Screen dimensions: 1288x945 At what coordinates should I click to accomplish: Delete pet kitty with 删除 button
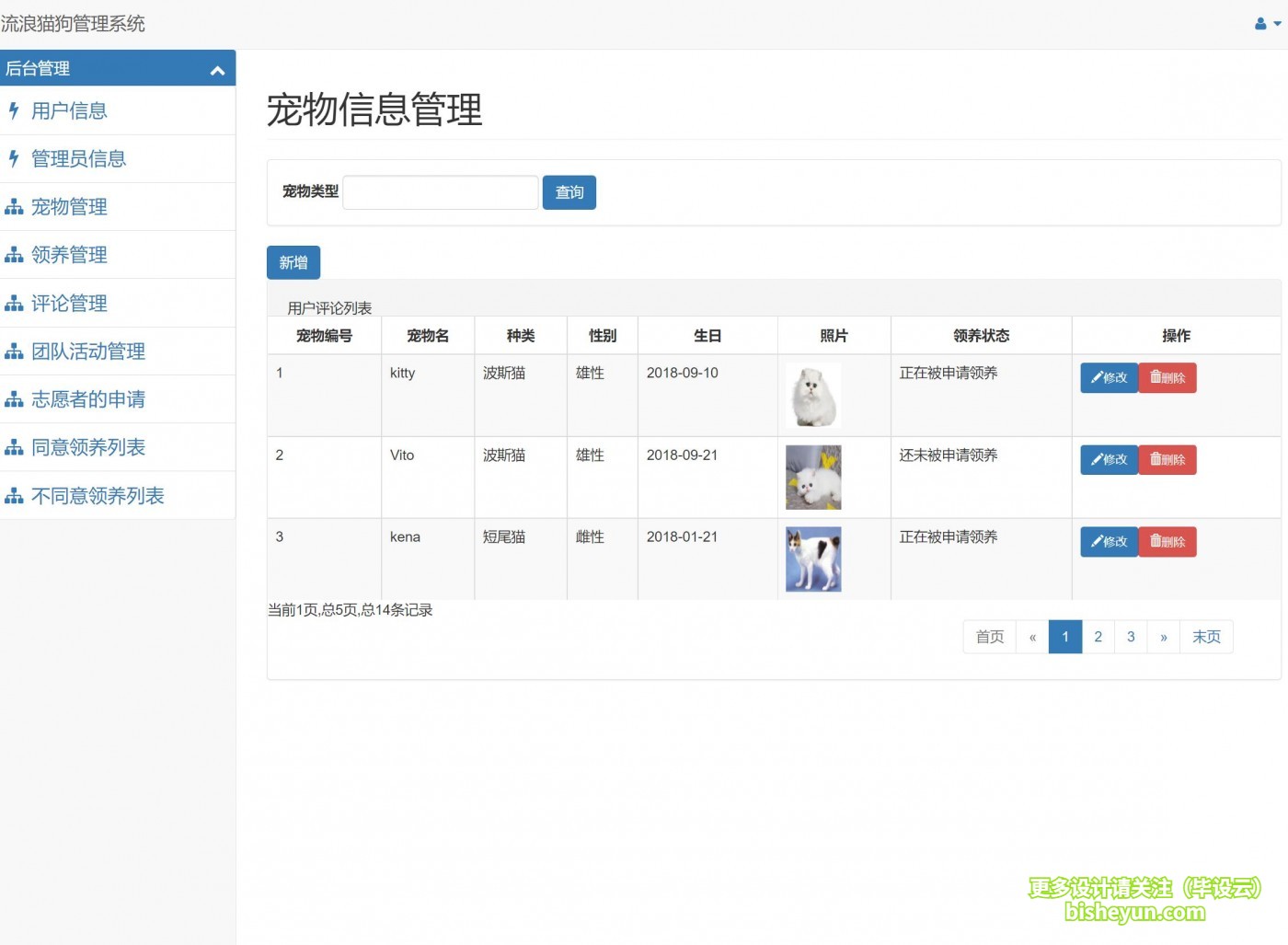tap(1167, 378)
